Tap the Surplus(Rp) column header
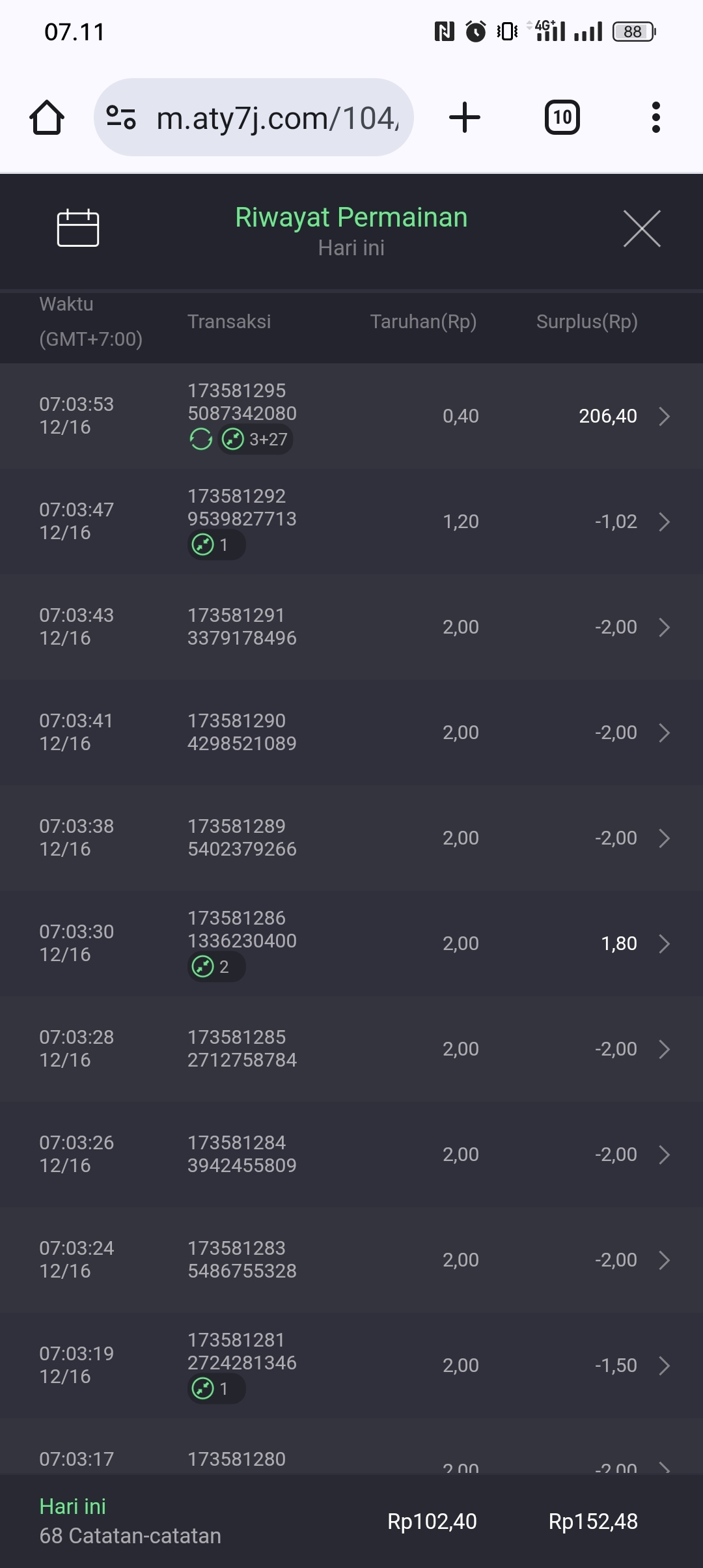This screenshot has width=703, height=1568. (x=586, y=322)
